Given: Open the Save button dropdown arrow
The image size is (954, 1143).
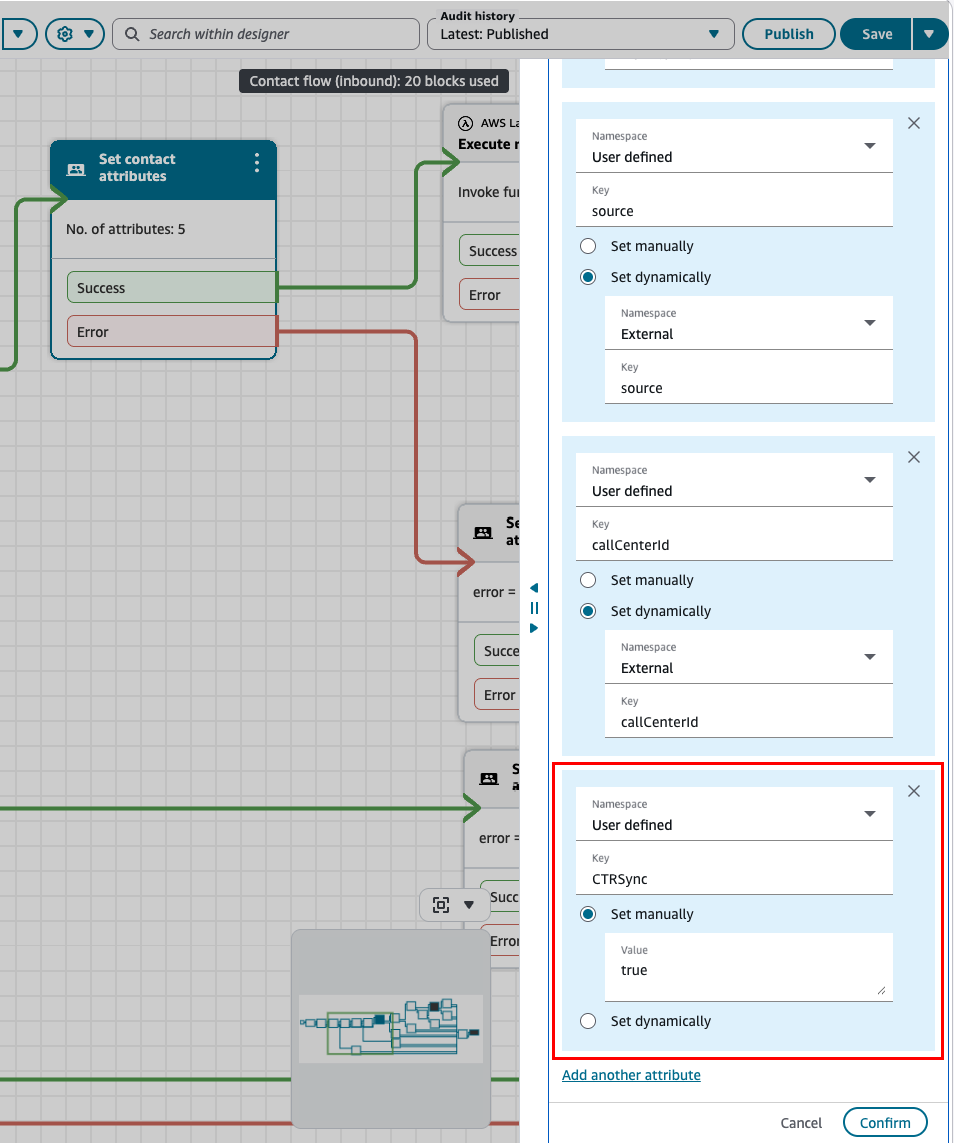Looking at the screenshot, I should coord(929,34).
